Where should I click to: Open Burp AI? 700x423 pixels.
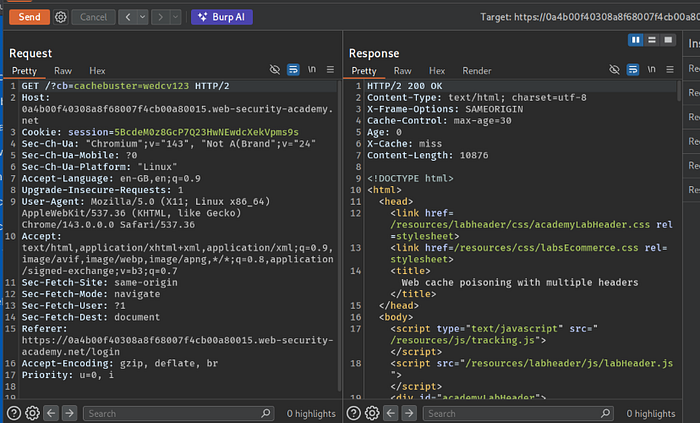222,17
